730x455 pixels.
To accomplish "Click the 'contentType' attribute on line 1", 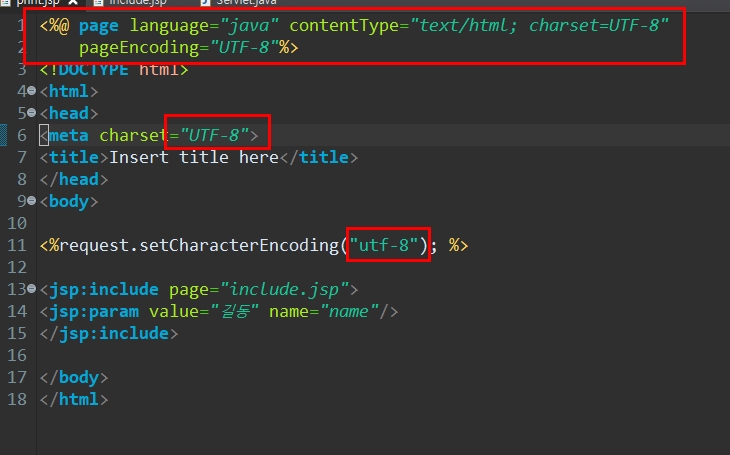I will coord(344,25).
